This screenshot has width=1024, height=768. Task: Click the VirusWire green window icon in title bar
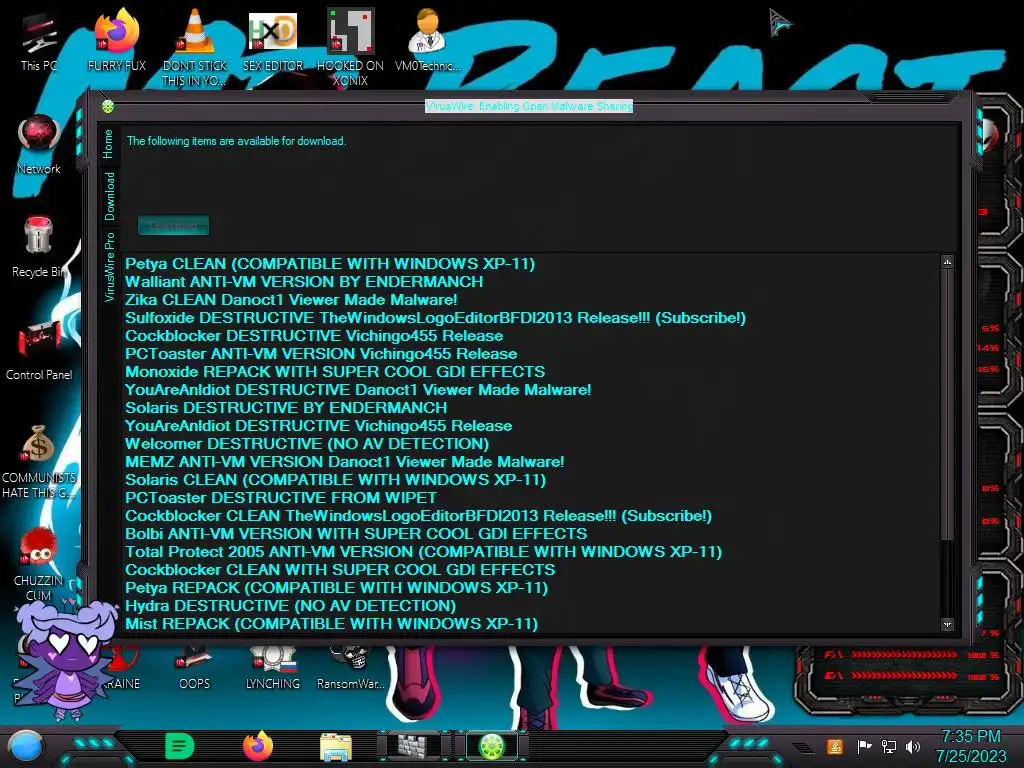[x=108, y=106]
